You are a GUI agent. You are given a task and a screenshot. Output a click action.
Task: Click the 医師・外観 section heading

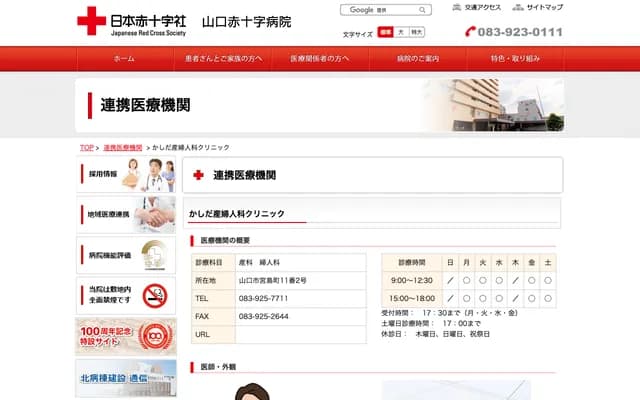click(218, 367)
